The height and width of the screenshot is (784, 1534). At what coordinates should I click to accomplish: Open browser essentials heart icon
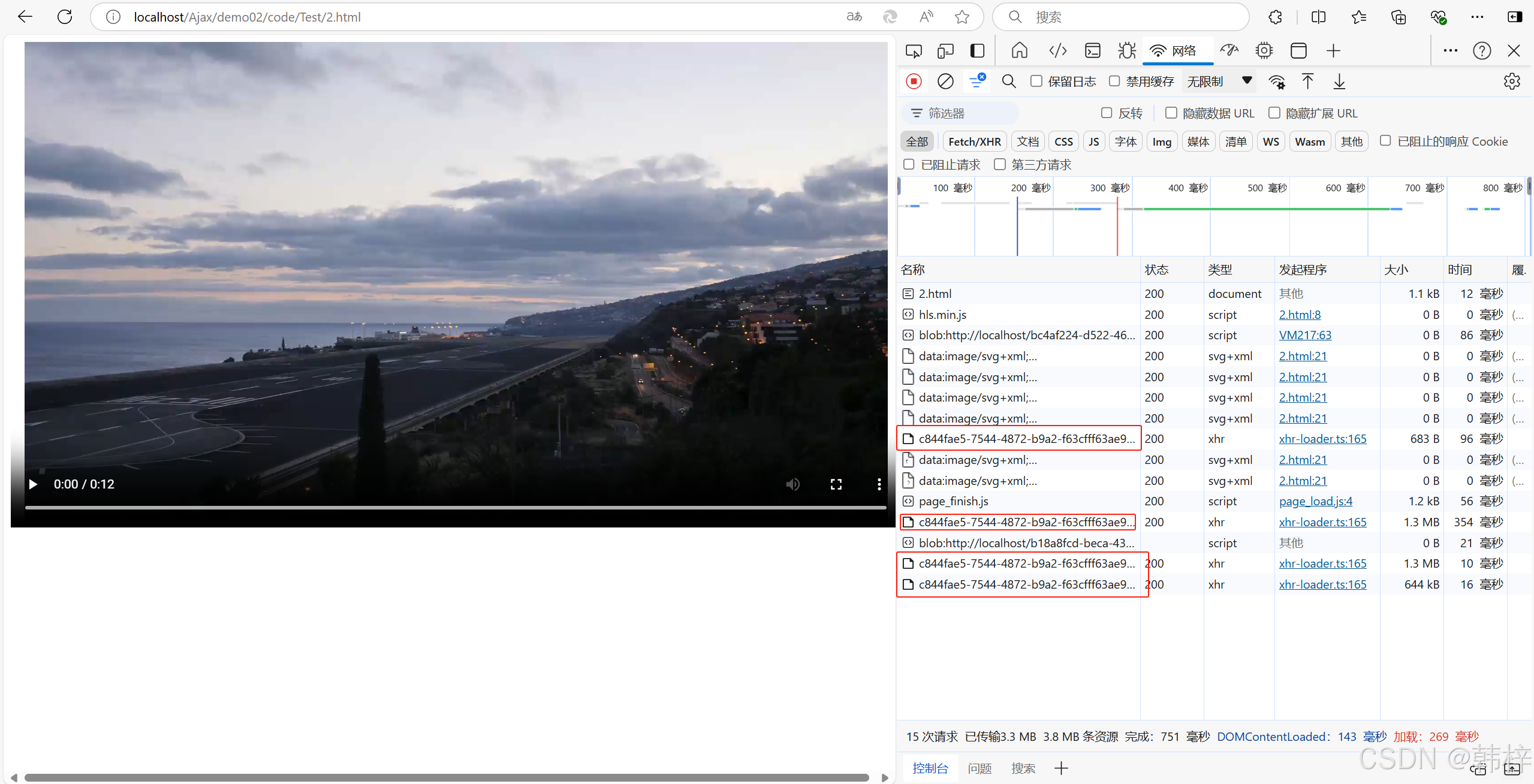point(1438,17)
